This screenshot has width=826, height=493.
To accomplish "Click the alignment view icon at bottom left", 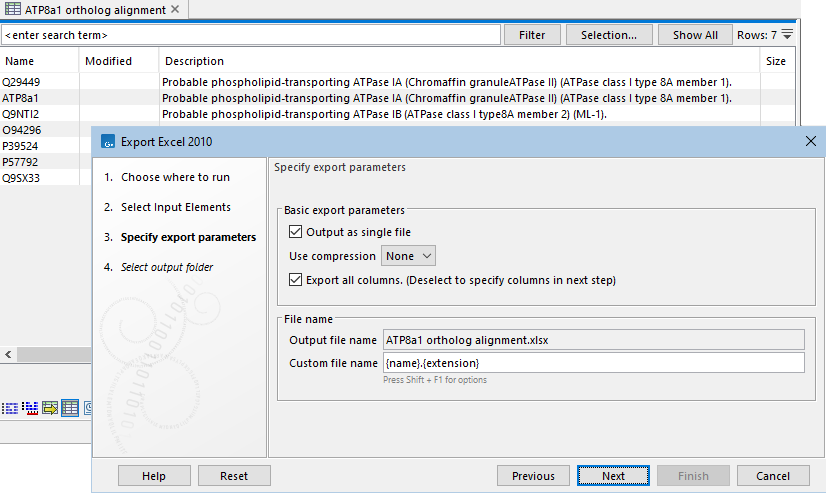I will click(10, 408).
